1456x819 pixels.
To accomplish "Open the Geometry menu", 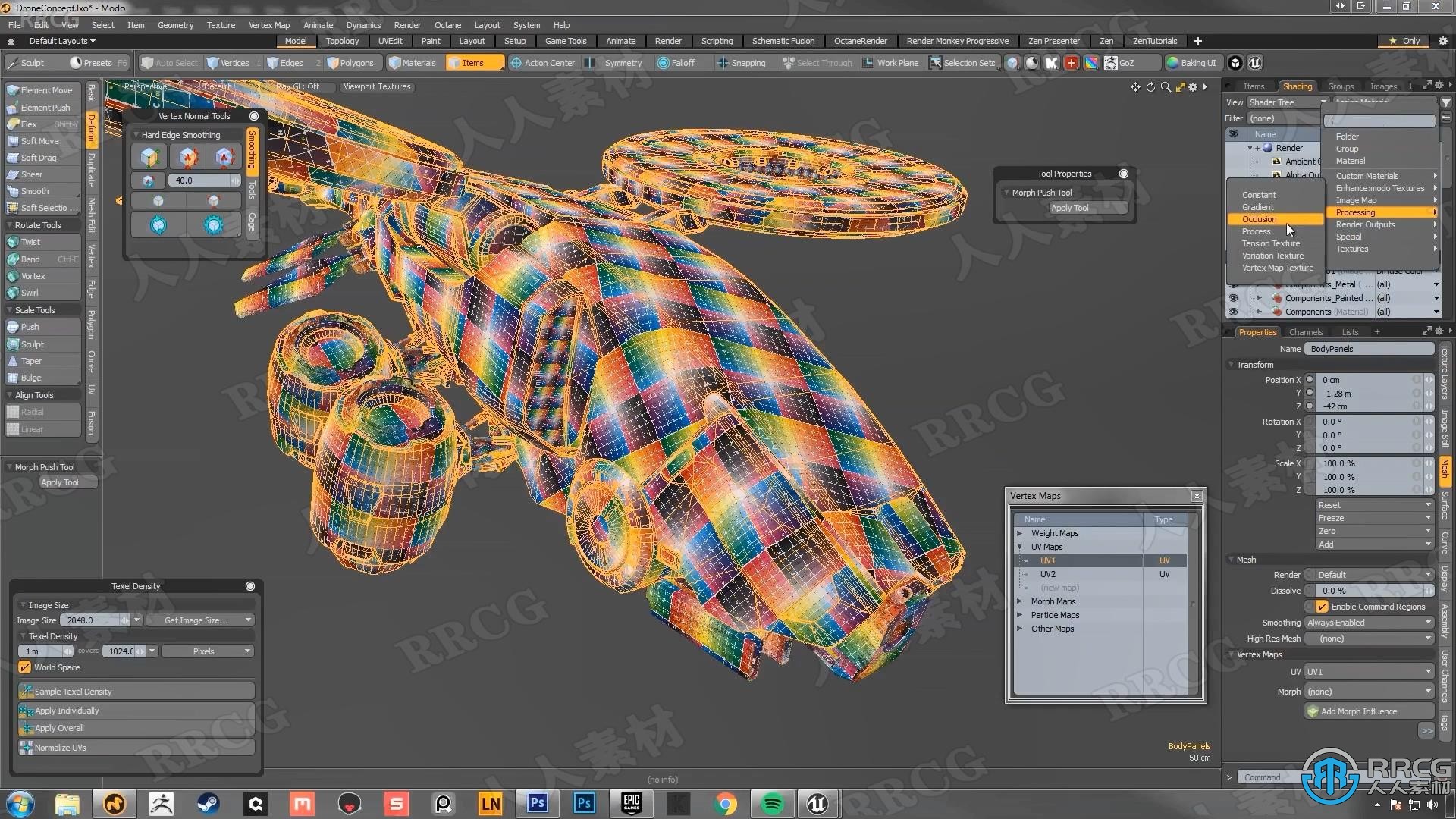I will 175,25.
